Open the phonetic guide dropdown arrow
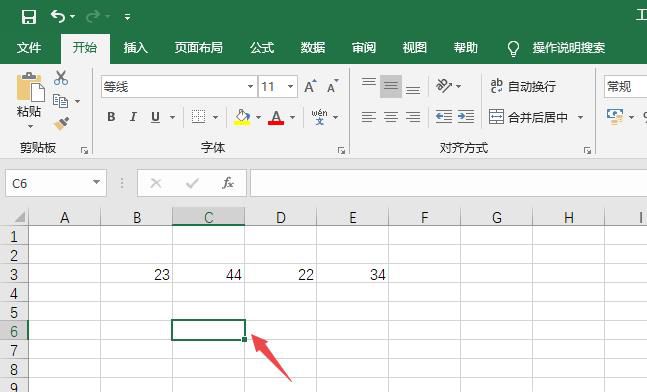The width and height of the screenshot is (647, 392). 335,118
